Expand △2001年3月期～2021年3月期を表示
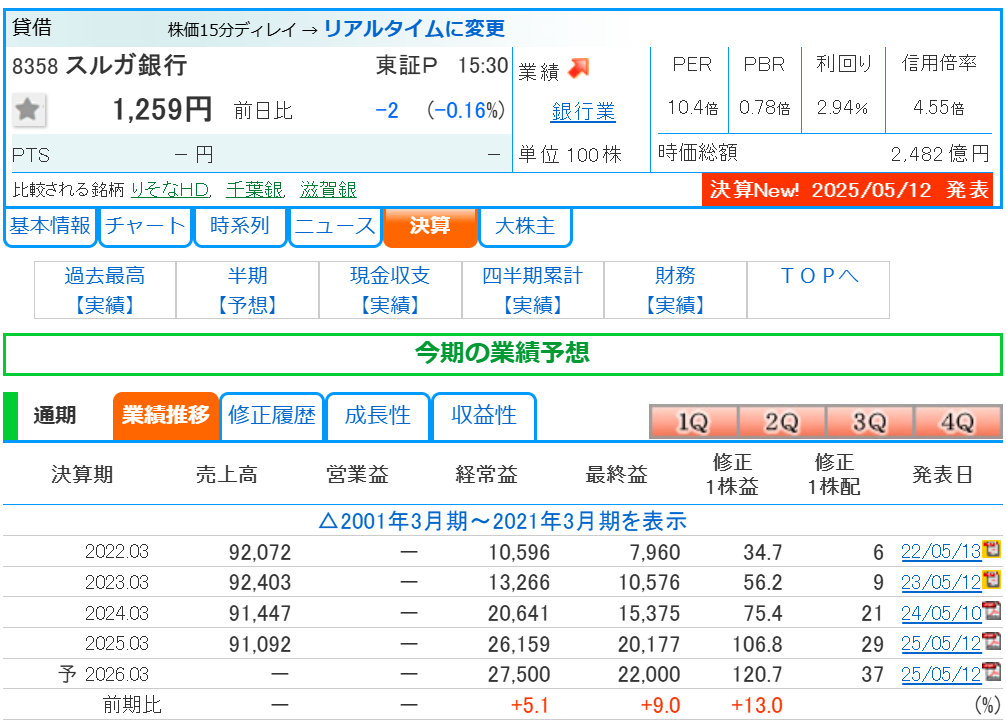Image resolution: width=1006 pixels, height=722 pixels. pyautogui.click(x=502, y=520)
